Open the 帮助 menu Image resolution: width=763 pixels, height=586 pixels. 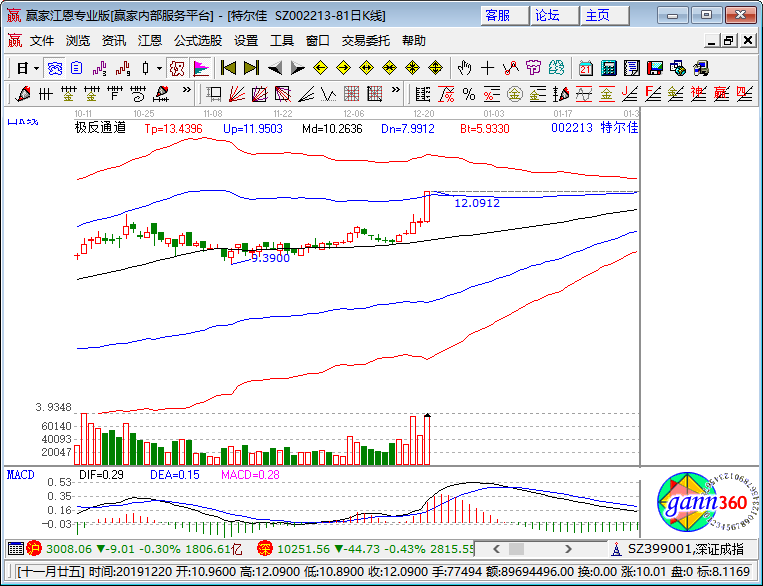click(x=414, y=41)
